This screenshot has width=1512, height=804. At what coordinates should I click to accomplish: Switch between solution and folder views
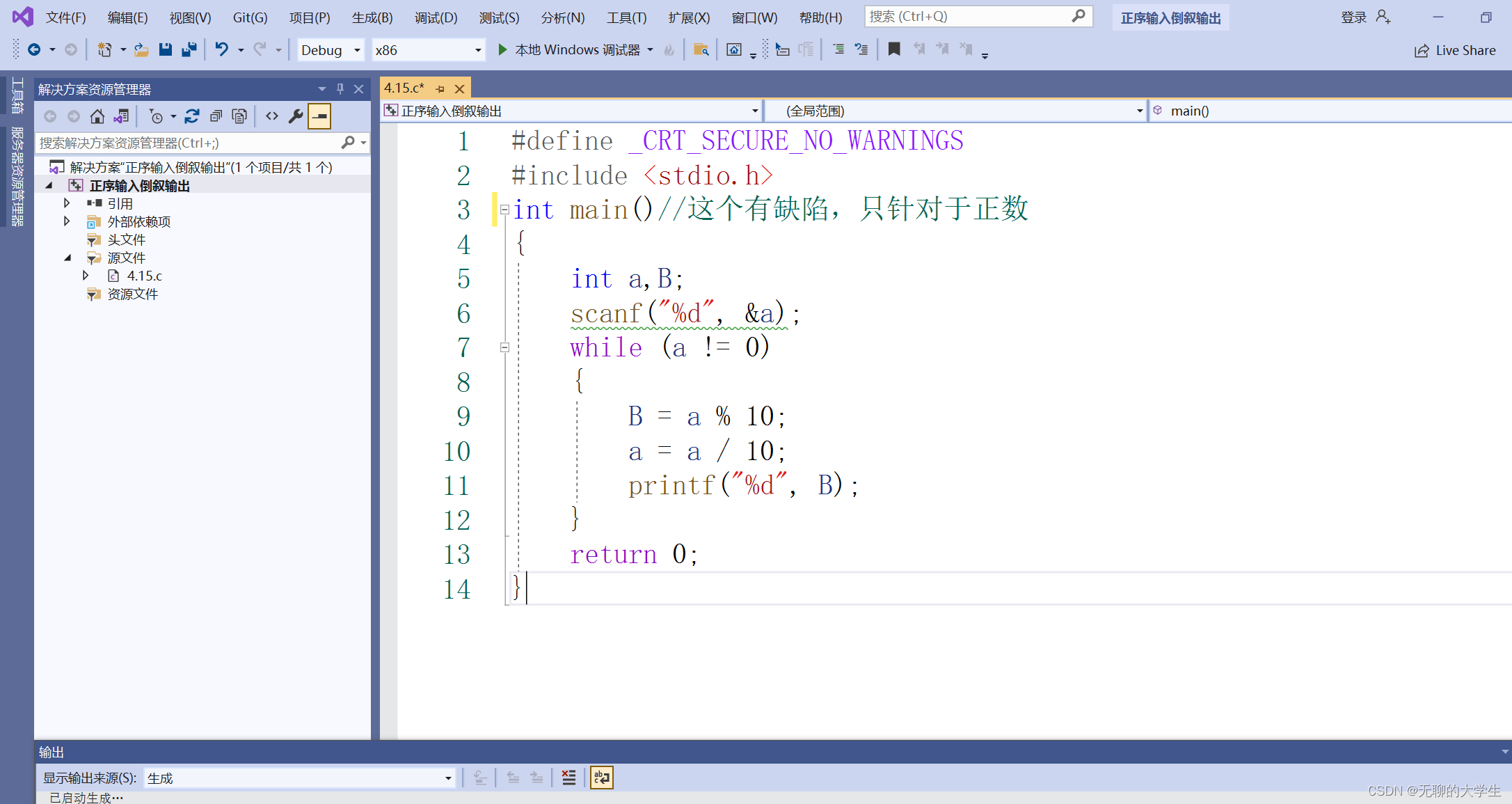point(121,116)
